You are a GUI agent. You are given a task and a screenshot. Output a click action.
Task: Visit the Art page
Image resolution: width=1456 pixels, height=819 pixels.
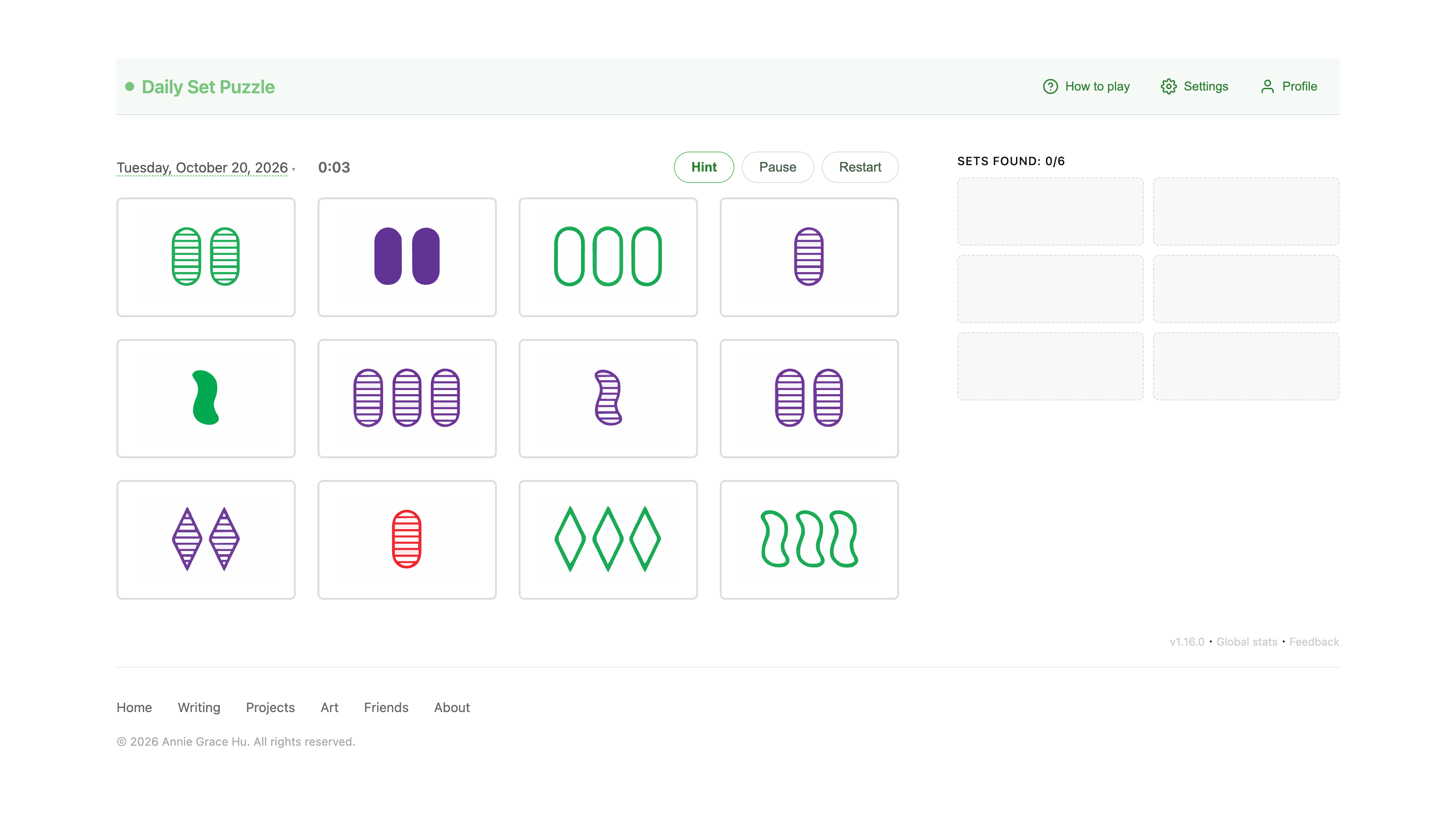[x=329, y=707]
